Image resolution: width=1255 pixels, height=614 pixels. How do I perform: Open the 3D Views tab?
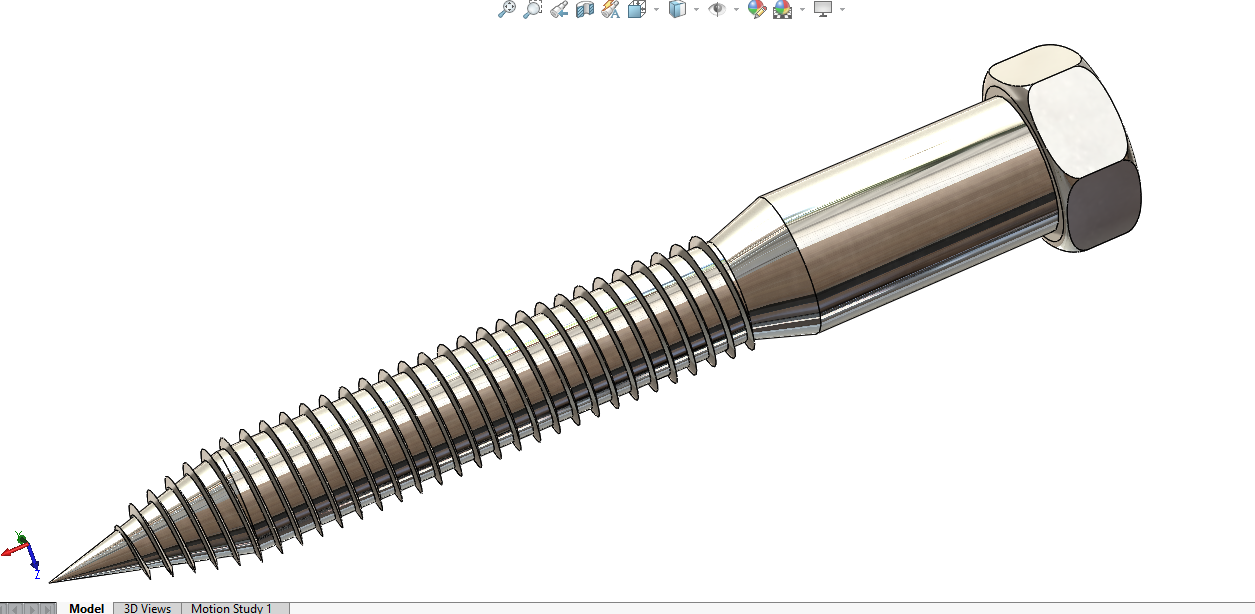coord(147,608)
